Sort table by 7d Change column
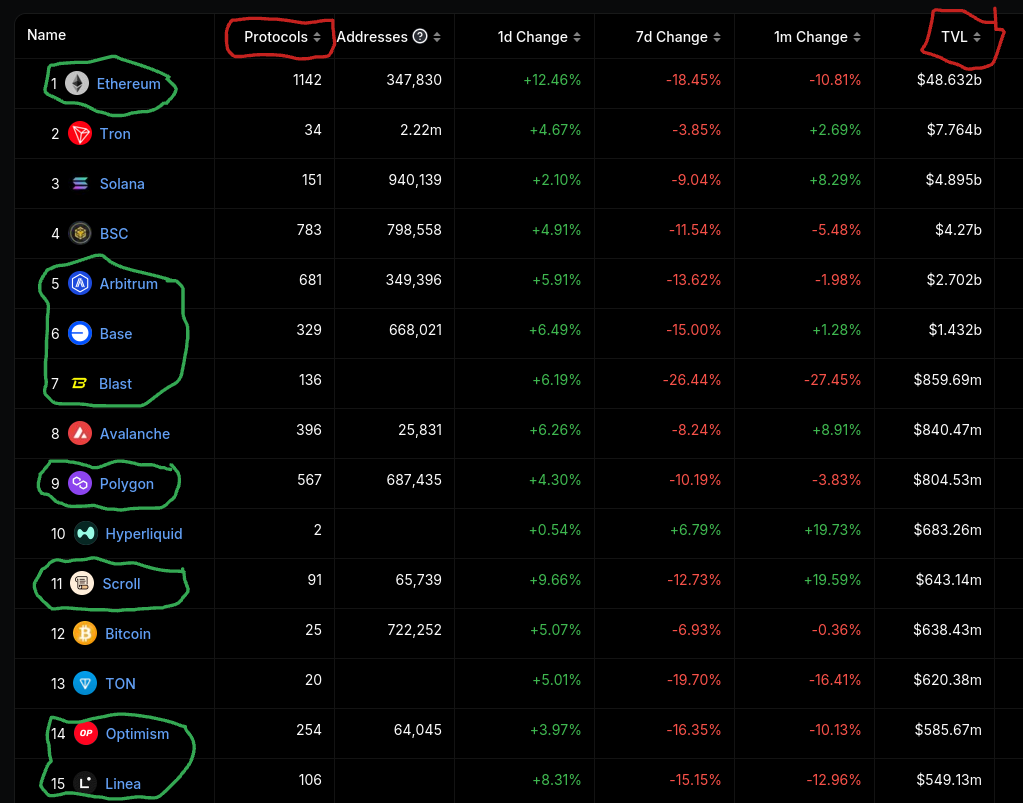 coord(678,37)
